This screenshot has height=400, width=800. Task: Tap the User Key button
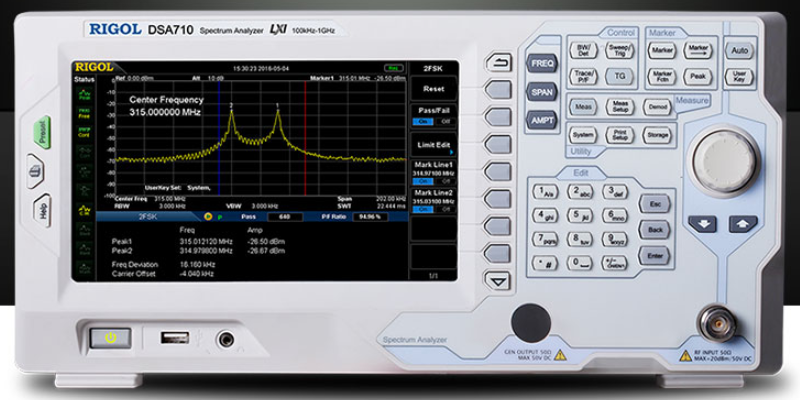[739, 77]
